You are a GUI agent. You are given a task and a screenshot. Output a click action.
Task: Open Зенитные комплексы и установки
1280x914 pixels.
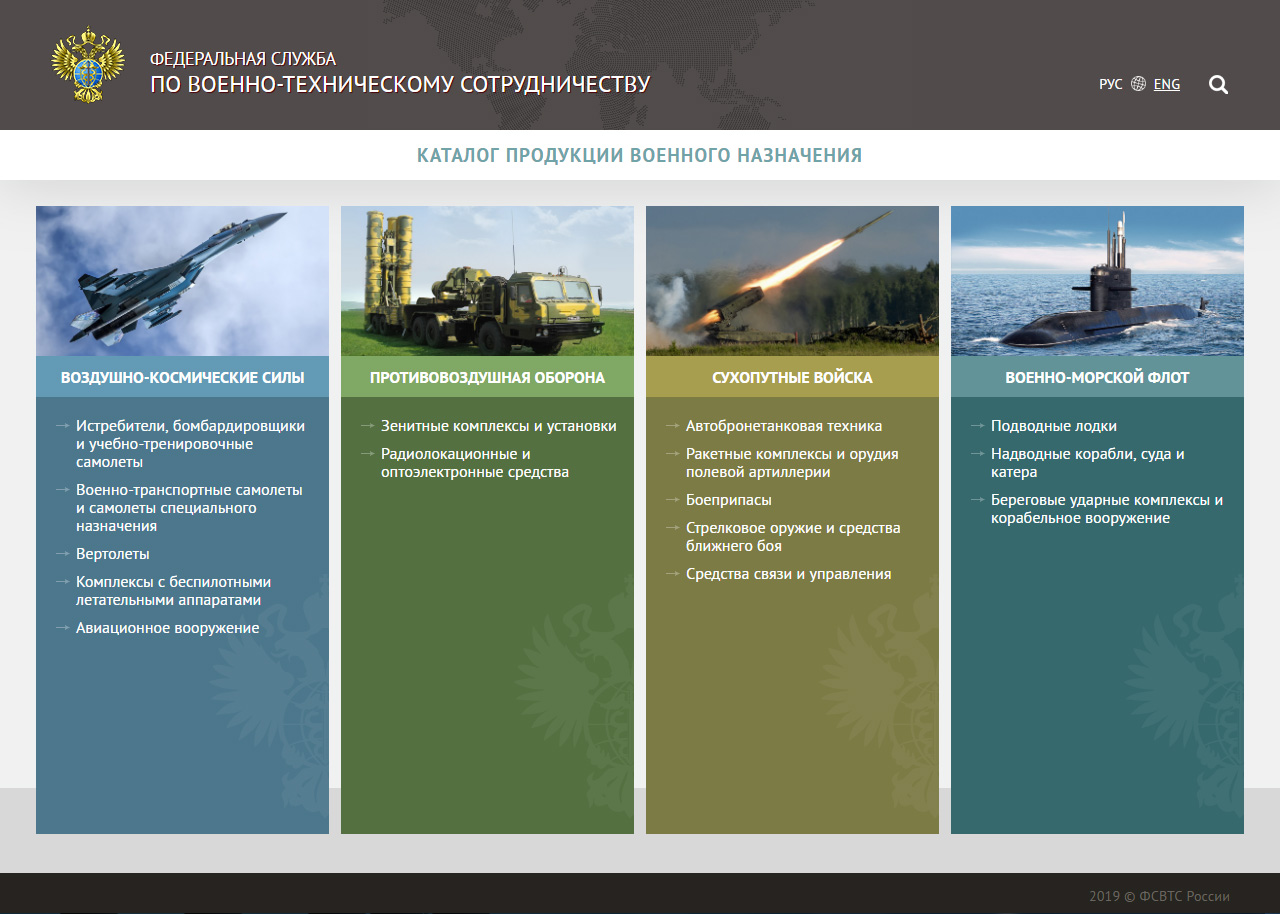[x=499, y=426]
